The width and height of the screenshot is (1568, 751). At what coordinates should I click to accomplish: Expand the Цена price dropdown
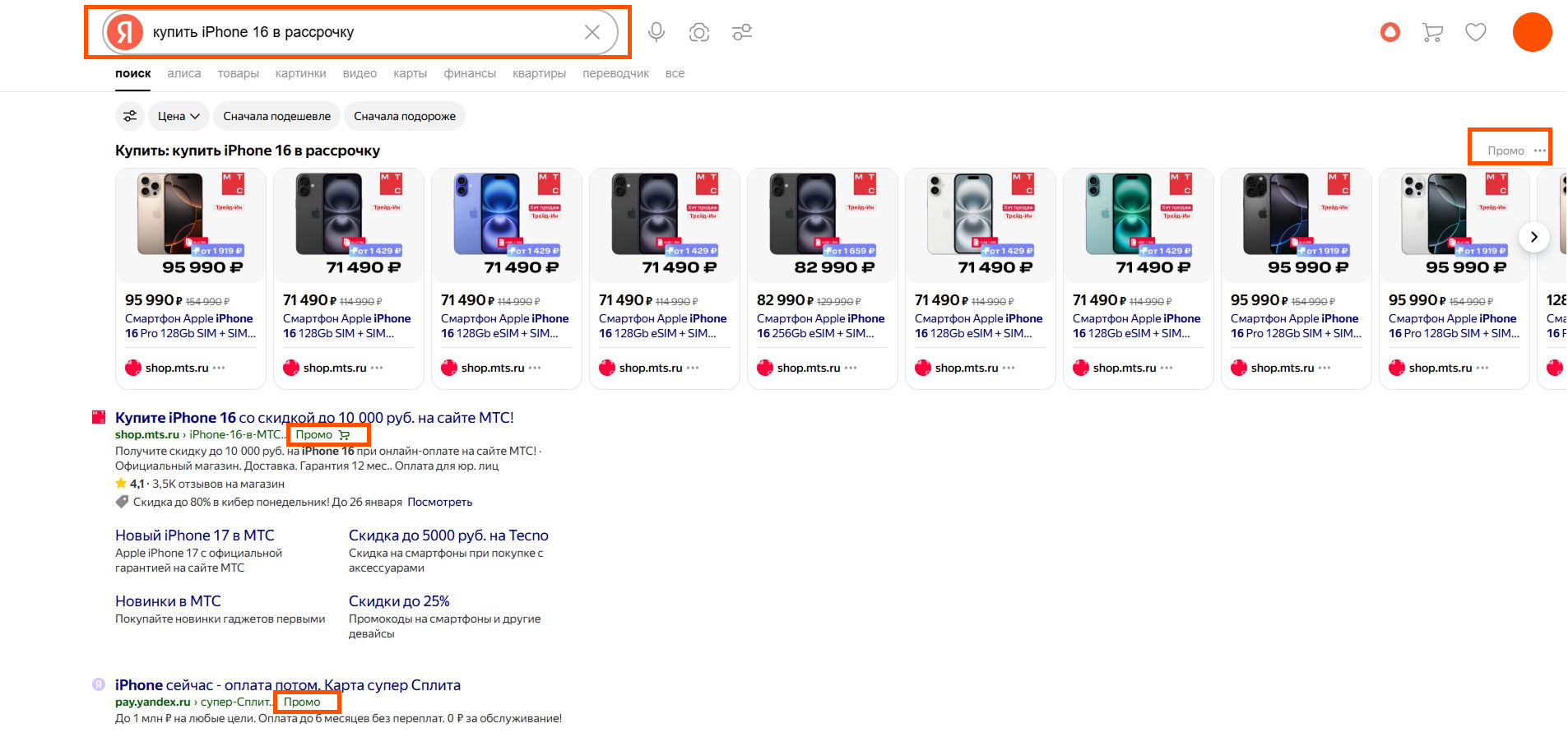coord(179,116)
